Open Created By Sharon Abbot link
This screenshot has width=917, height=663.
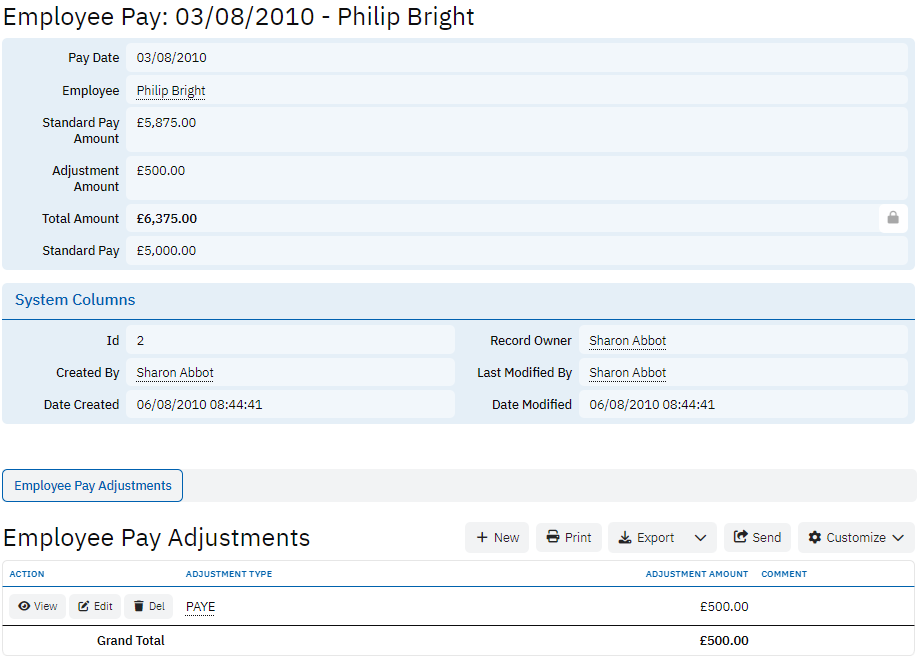[175, 373]
